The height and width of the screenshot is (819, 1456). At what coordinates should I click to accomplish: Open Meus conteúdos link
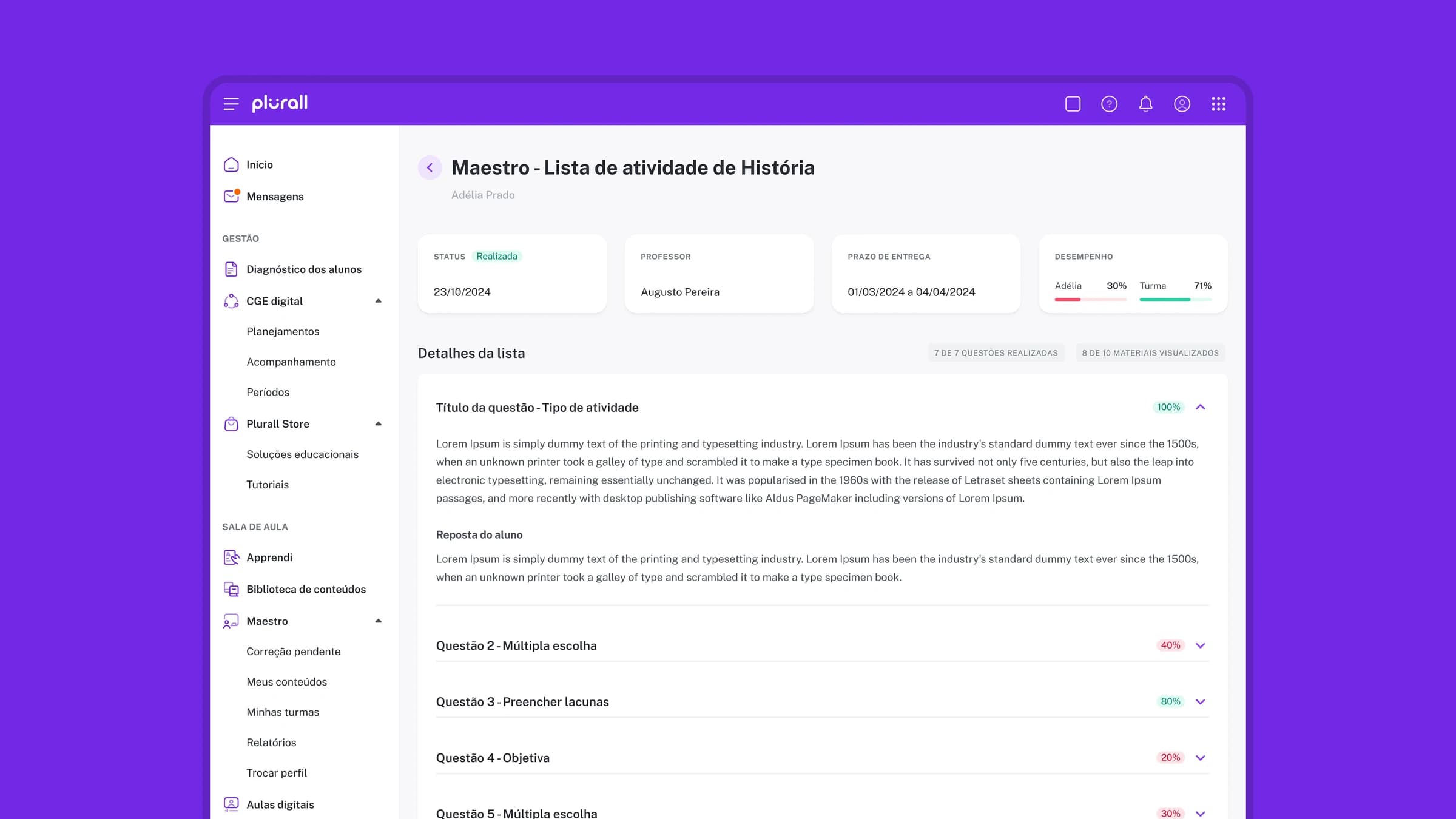point(286,682)
